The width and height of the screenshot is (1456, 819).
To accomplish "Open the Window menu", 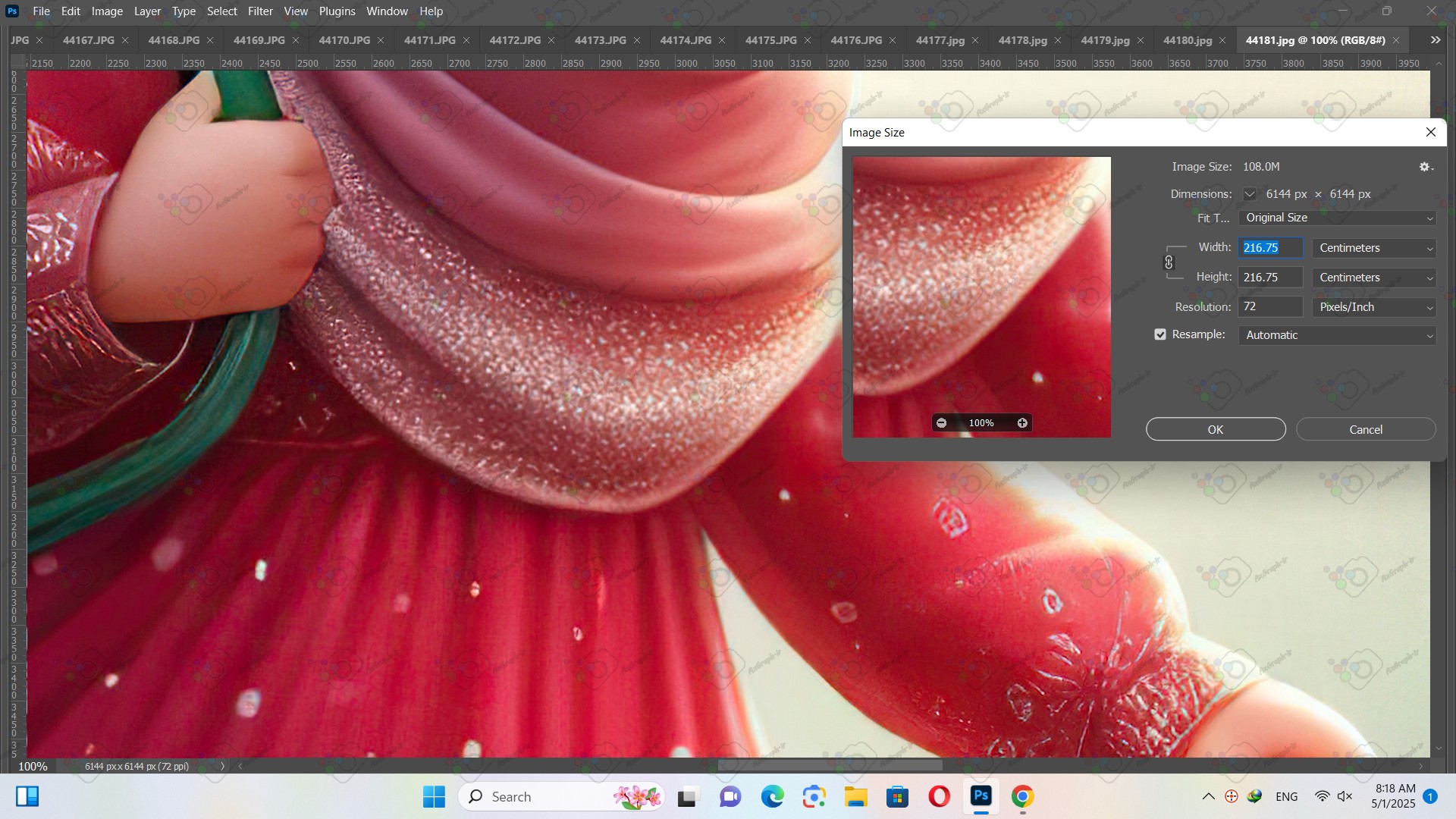I will [x=387, y=11].
